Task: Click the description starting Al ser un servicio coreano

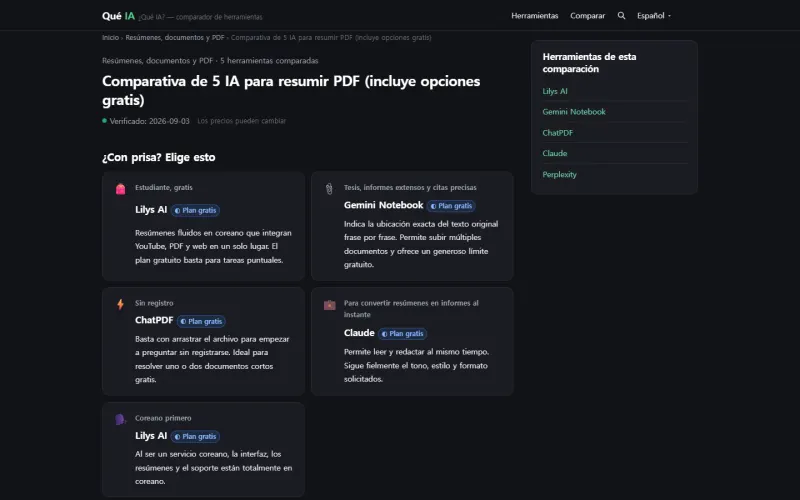Action: pyautogui.click(x=214, y=467)
